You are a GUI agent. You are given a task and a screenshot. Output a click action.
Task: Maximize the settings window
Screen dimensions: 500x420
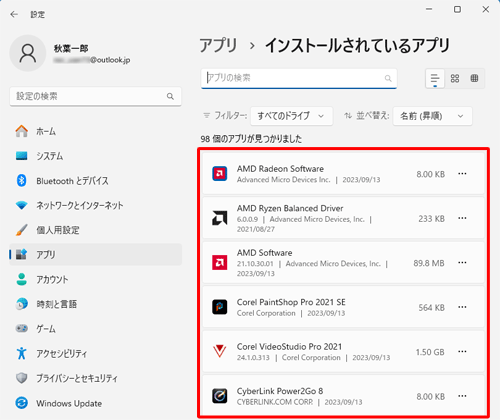457,9
